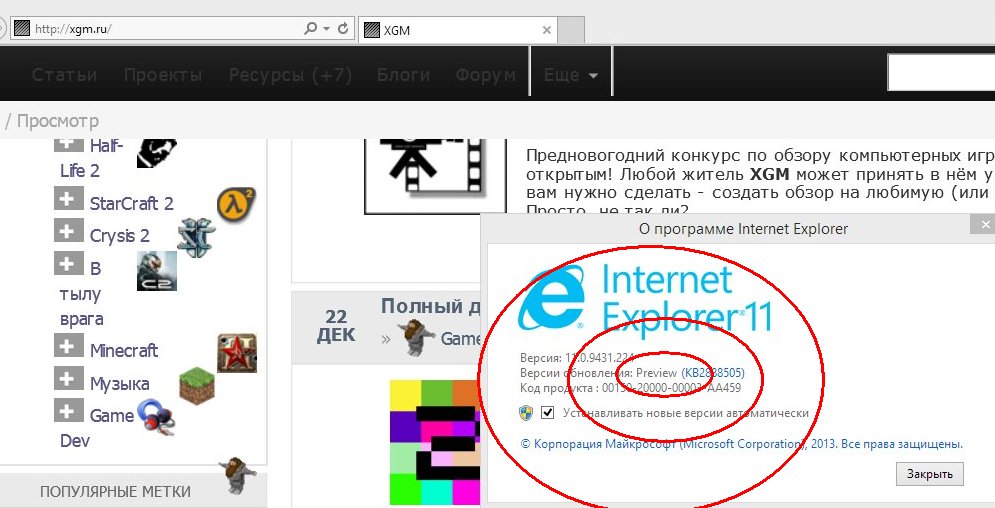Viewport: 995px width, 508px height.
Task: Click the ПОПУЛЯРНЫЕ МЕТКИ header
Action: (x=115, y=492)
